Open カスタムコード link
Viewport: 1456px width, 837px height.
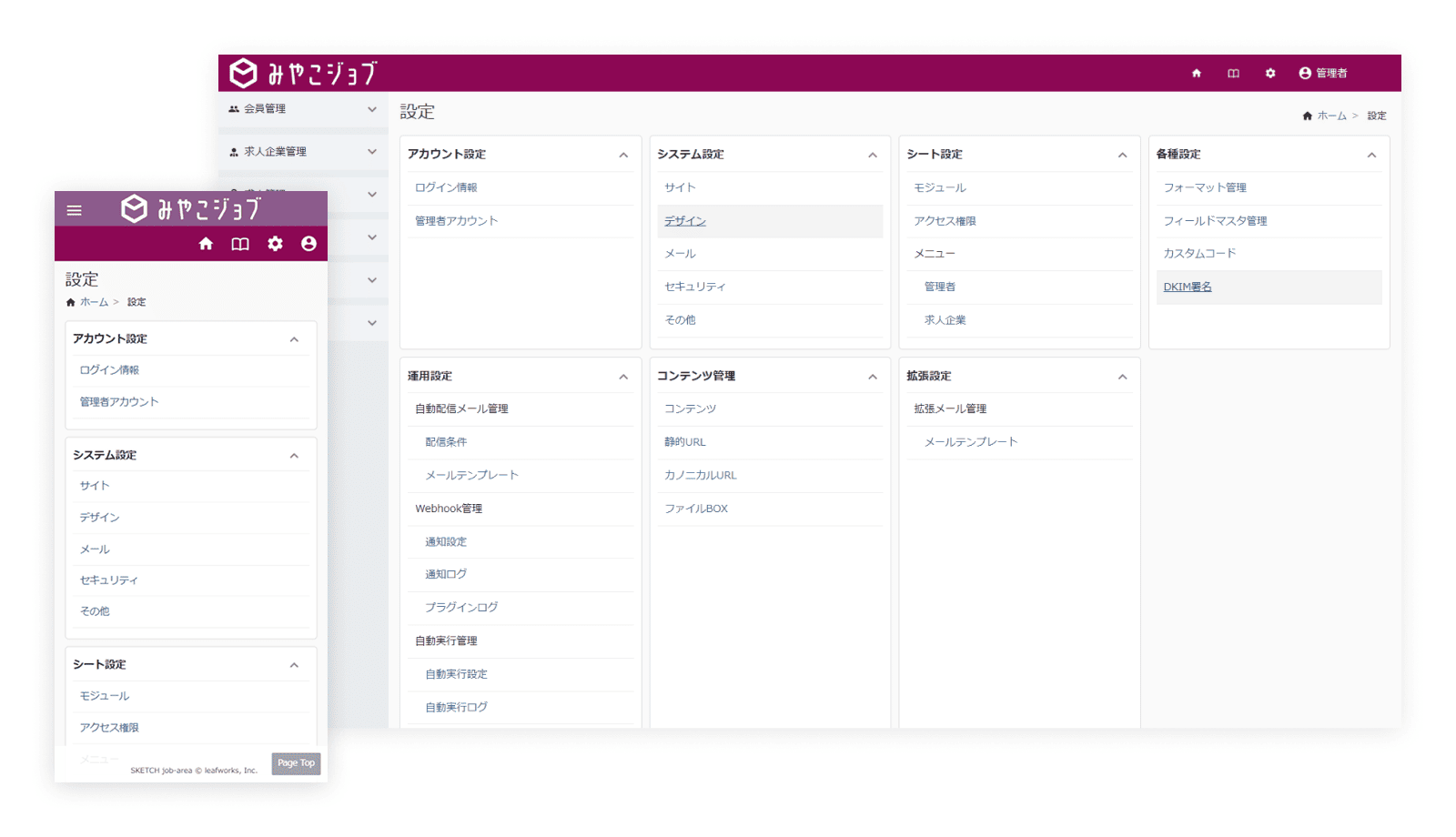1199,253
